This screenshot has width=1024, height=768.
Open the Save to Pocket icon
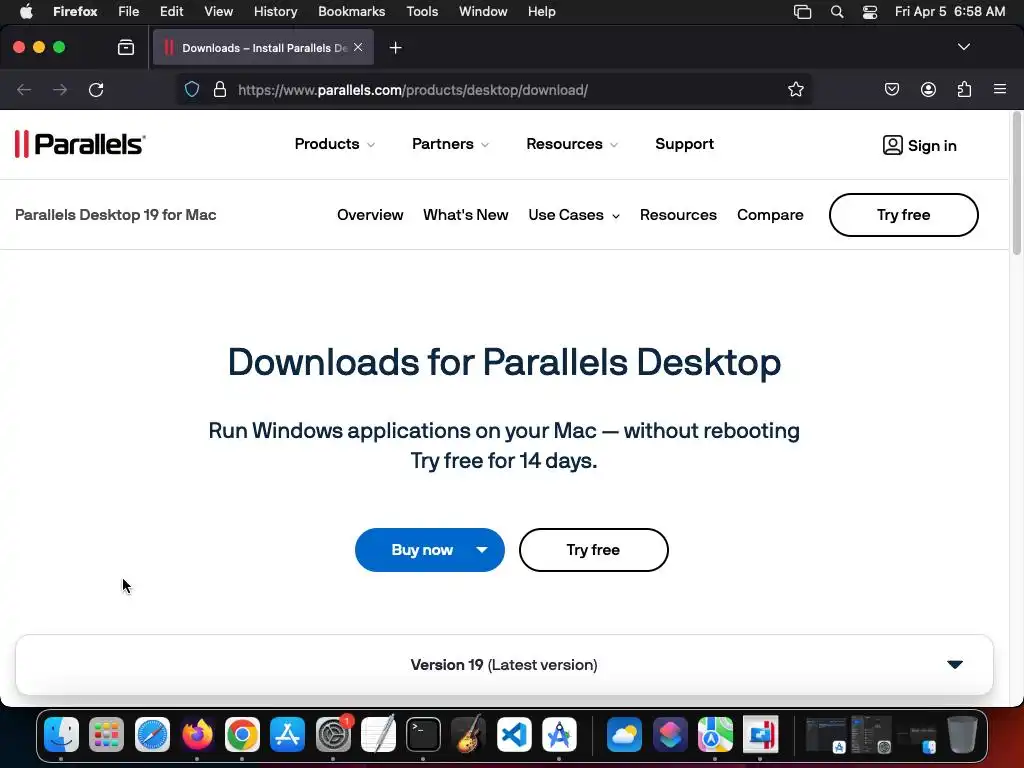891,89
